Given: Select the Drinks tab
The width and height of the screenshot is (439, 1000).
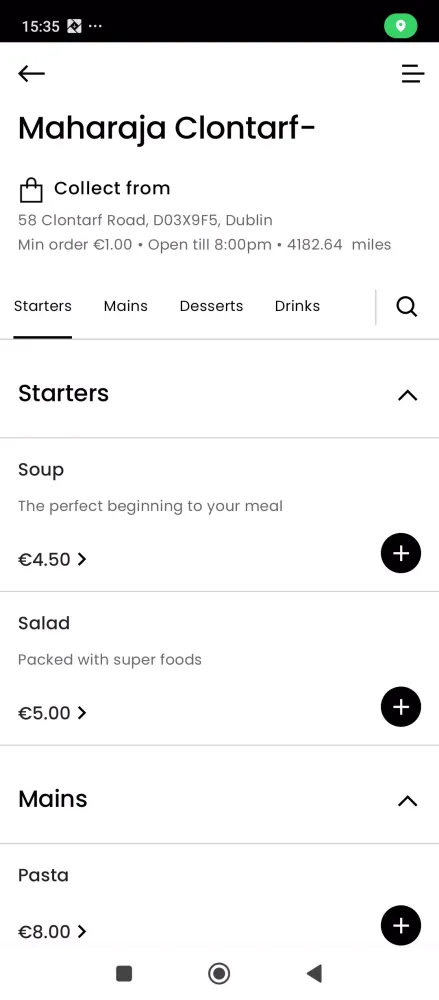Looking at the screenshot, I should pyautogui.click(x=297, y=306).
